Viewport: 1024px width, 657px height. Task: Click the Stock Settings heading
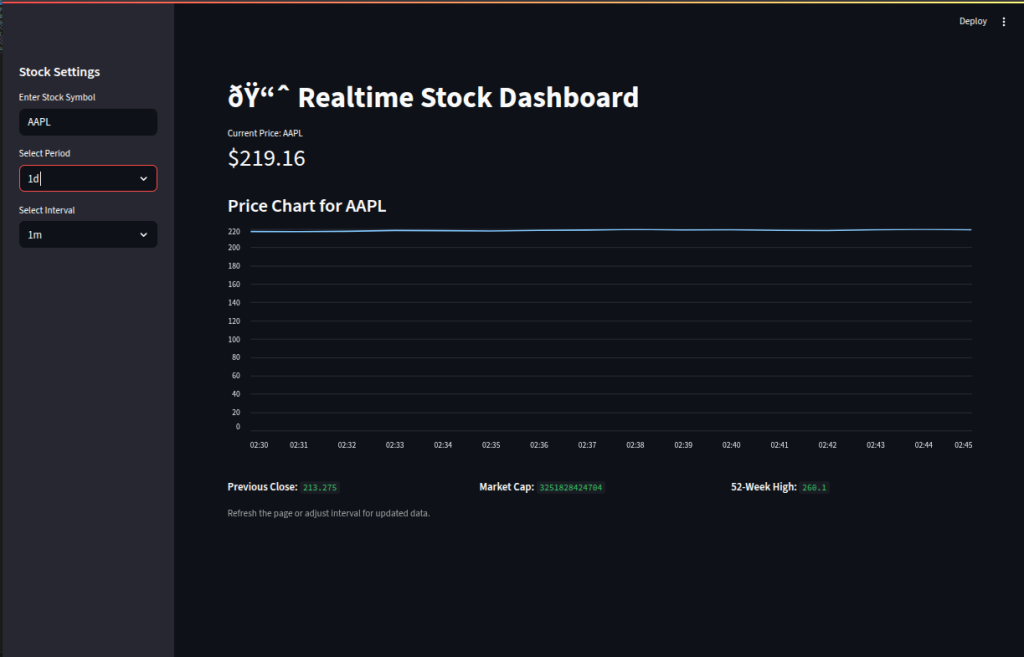pyautogui.click(x=59, y=72)
